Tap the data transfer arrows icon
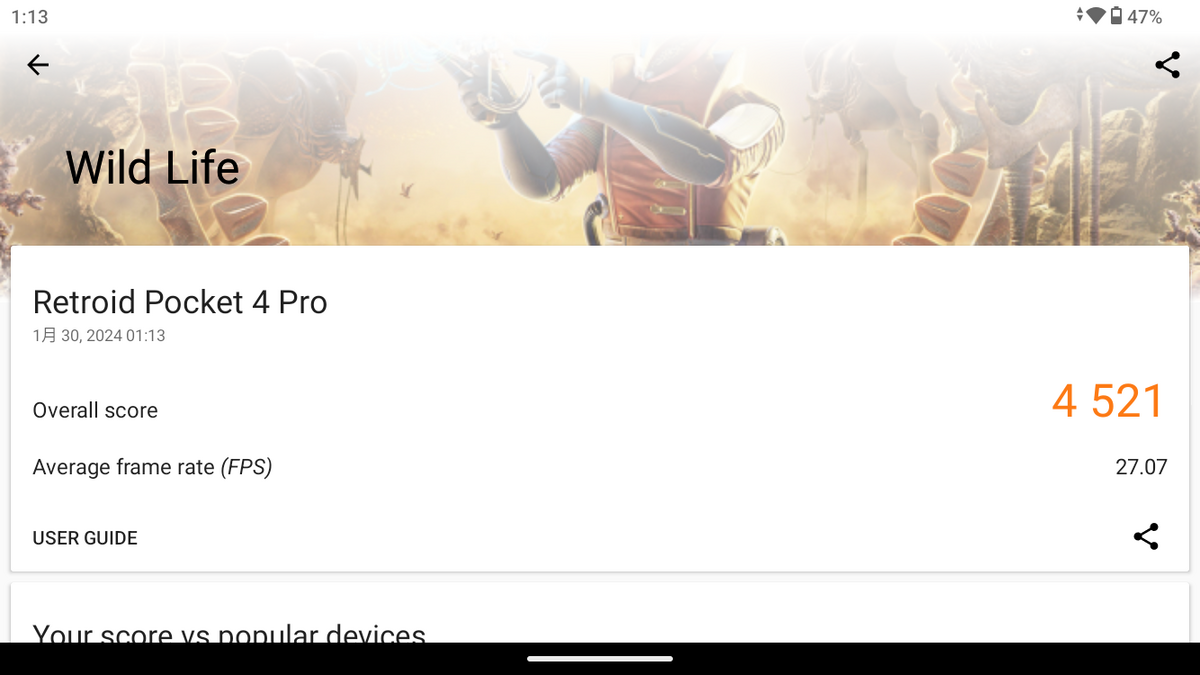Screen dimensions: 1200x675 1080,16
